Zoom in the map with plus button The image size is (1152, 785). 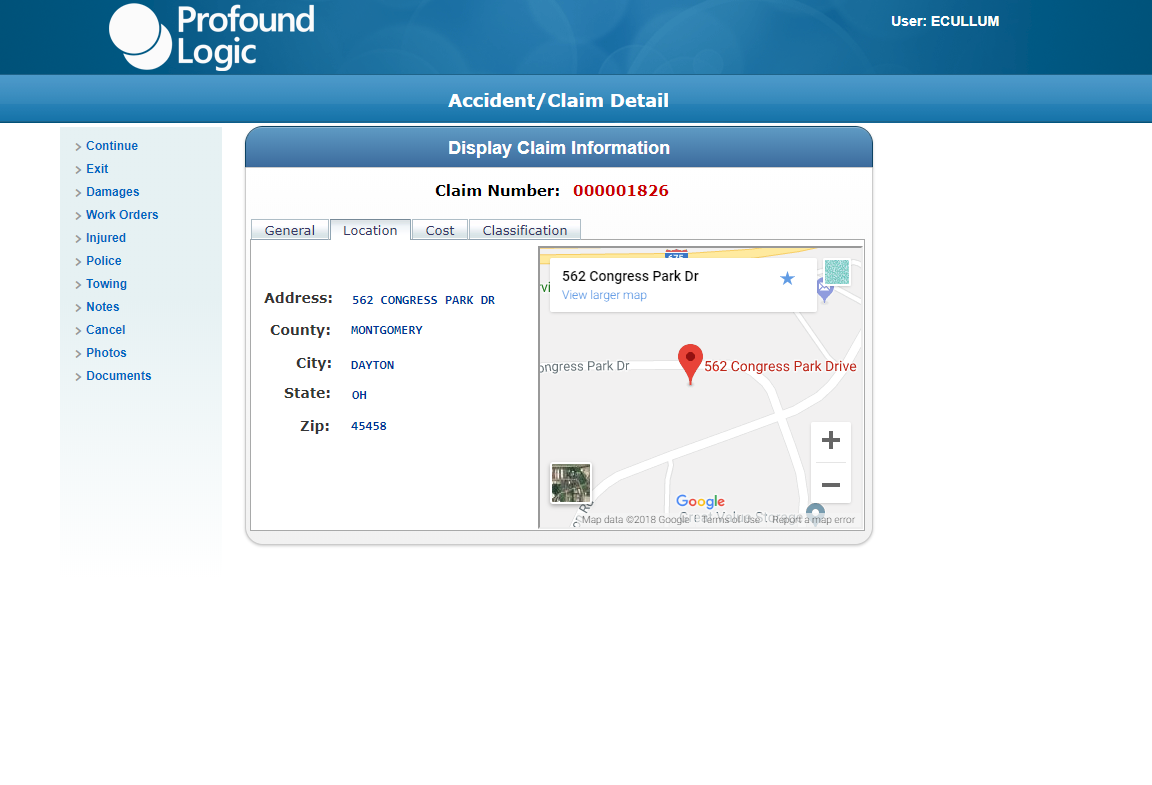[831, 440]
